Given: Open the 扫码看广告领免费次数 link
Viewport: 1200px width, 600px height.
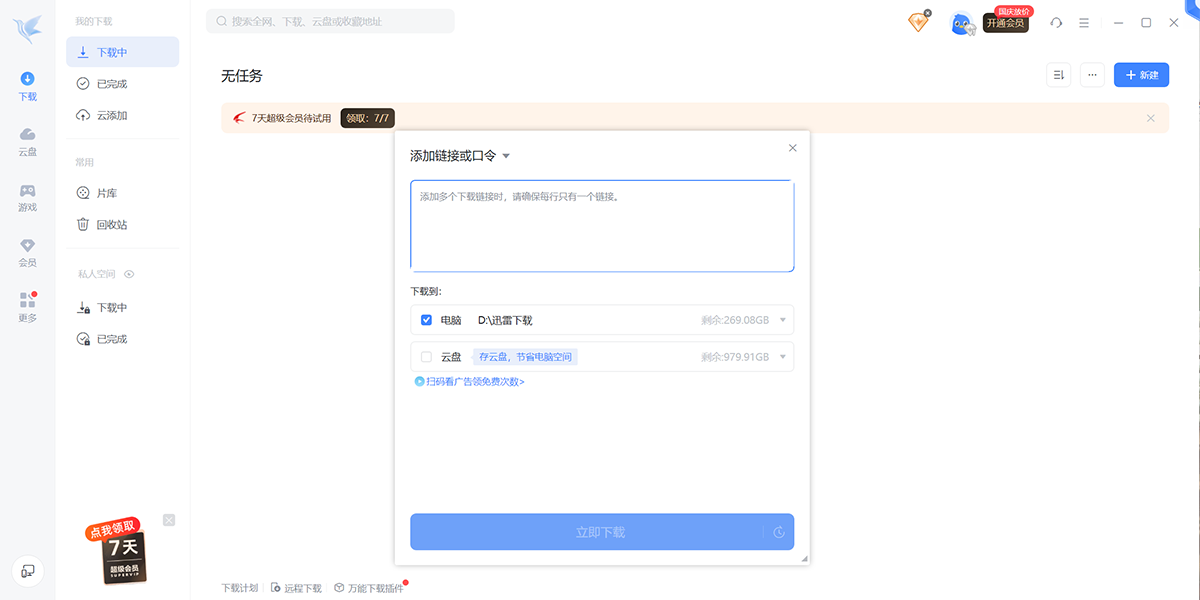Looking at the screenshot, I should click(470, 381).
